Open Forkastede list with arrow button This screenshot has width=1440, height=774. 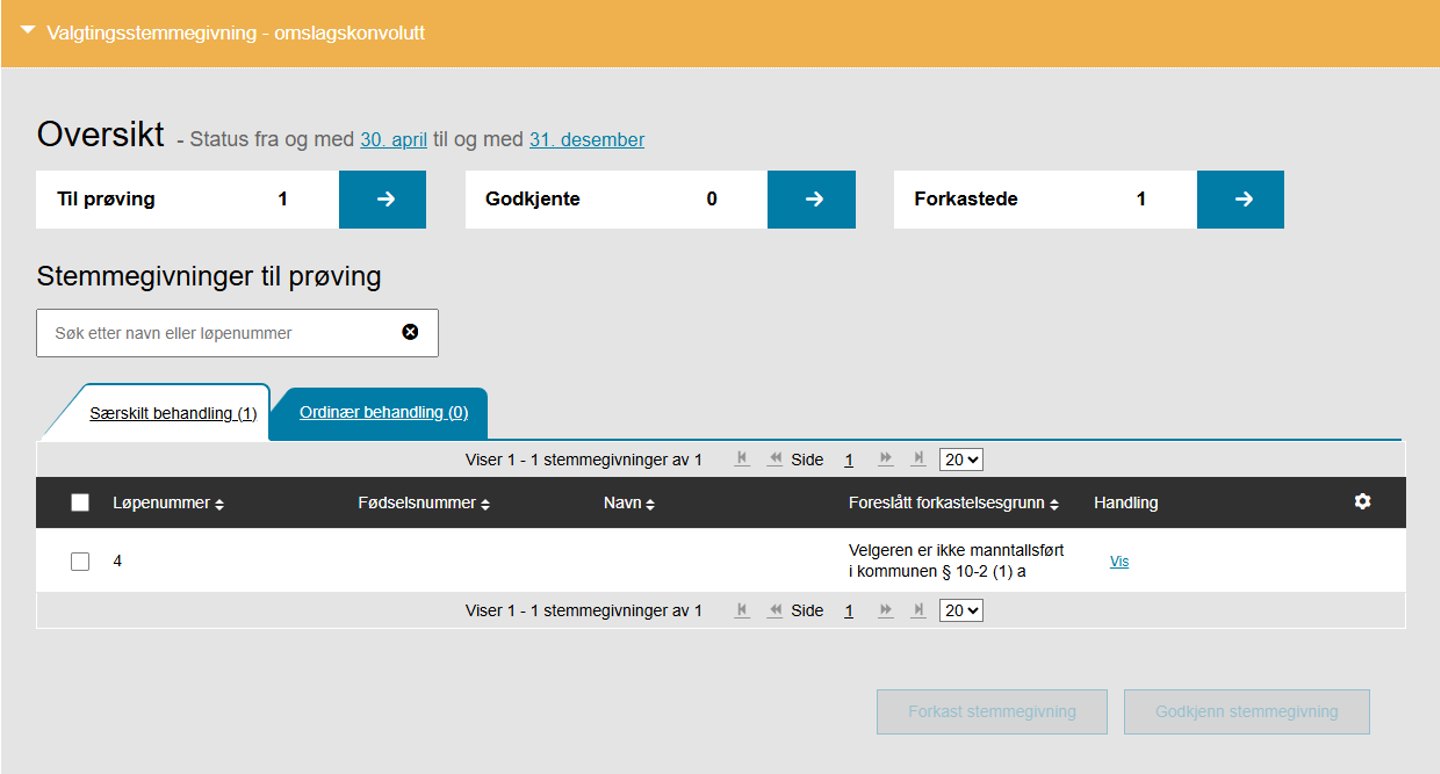click(x=1240, y=199)
